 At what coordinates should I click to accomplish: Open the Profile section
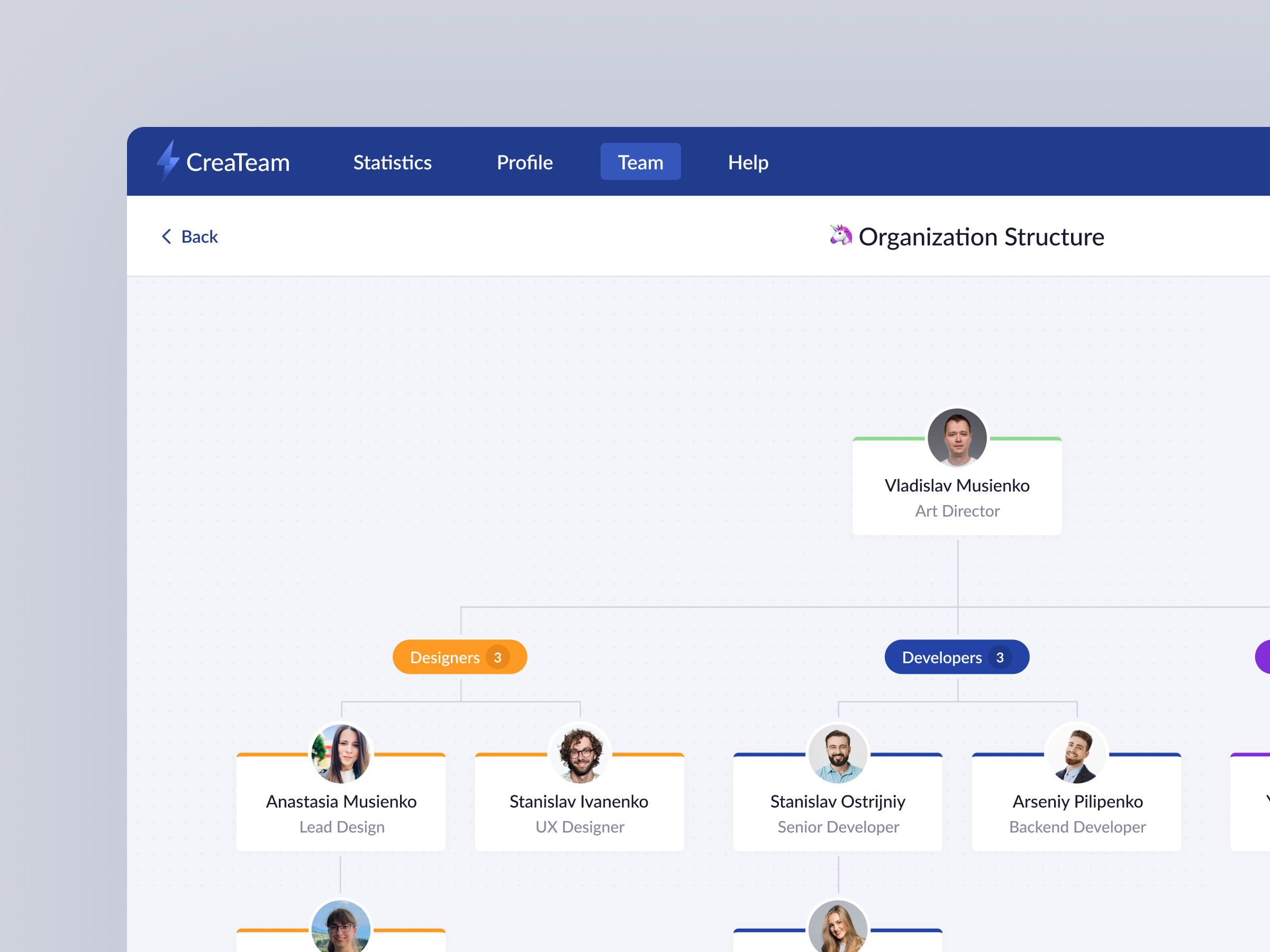pyautogui.click(x=524, y=162)
